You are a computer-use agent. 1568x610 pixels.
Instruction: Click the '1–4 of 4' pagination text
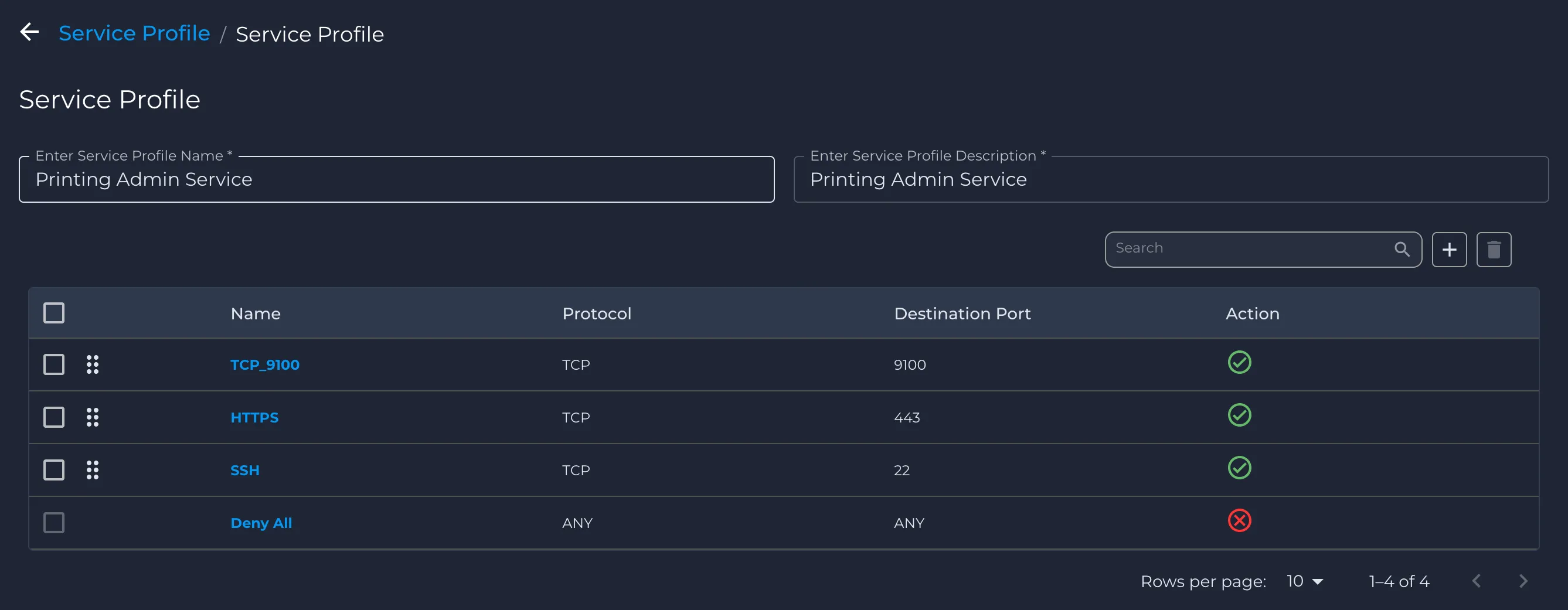pyautogui.click(x=1399, y=581)
